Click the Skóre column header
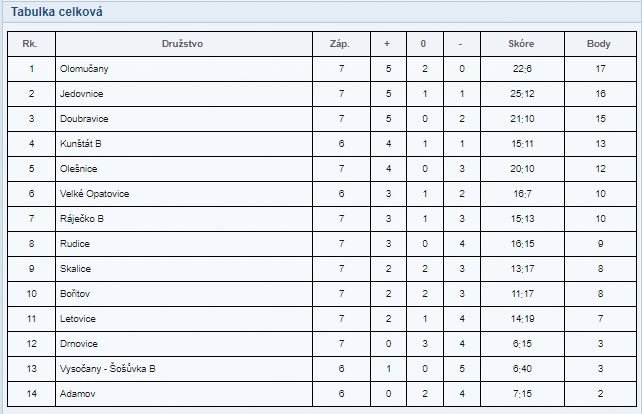 [x=521, y=44]
